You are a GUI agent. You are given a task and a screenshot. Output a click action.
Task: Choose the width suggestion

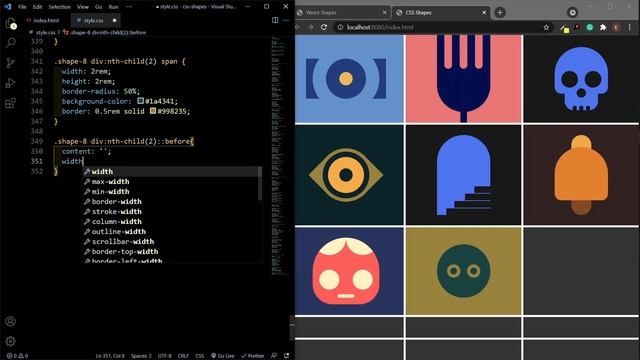(171, 171)
